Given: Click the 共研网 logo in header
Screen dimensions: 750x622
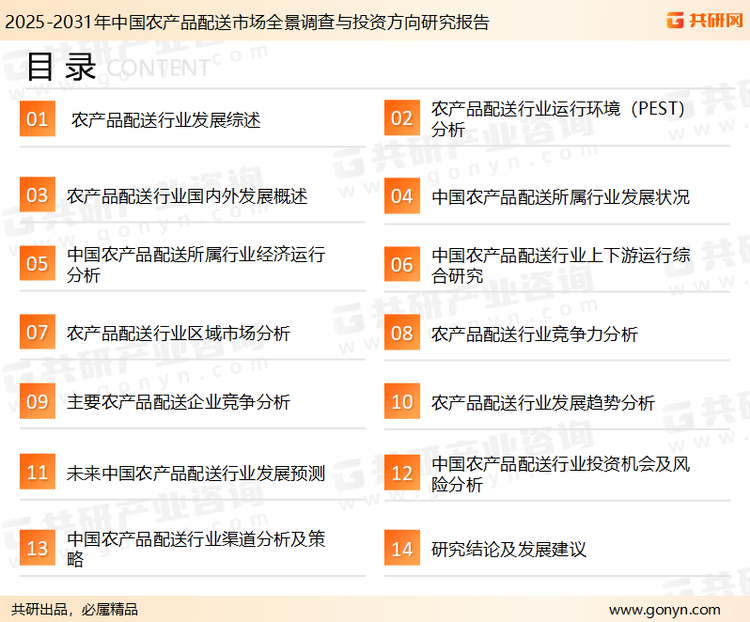Looking at the screenshot, I should click(x=704, y=19).
